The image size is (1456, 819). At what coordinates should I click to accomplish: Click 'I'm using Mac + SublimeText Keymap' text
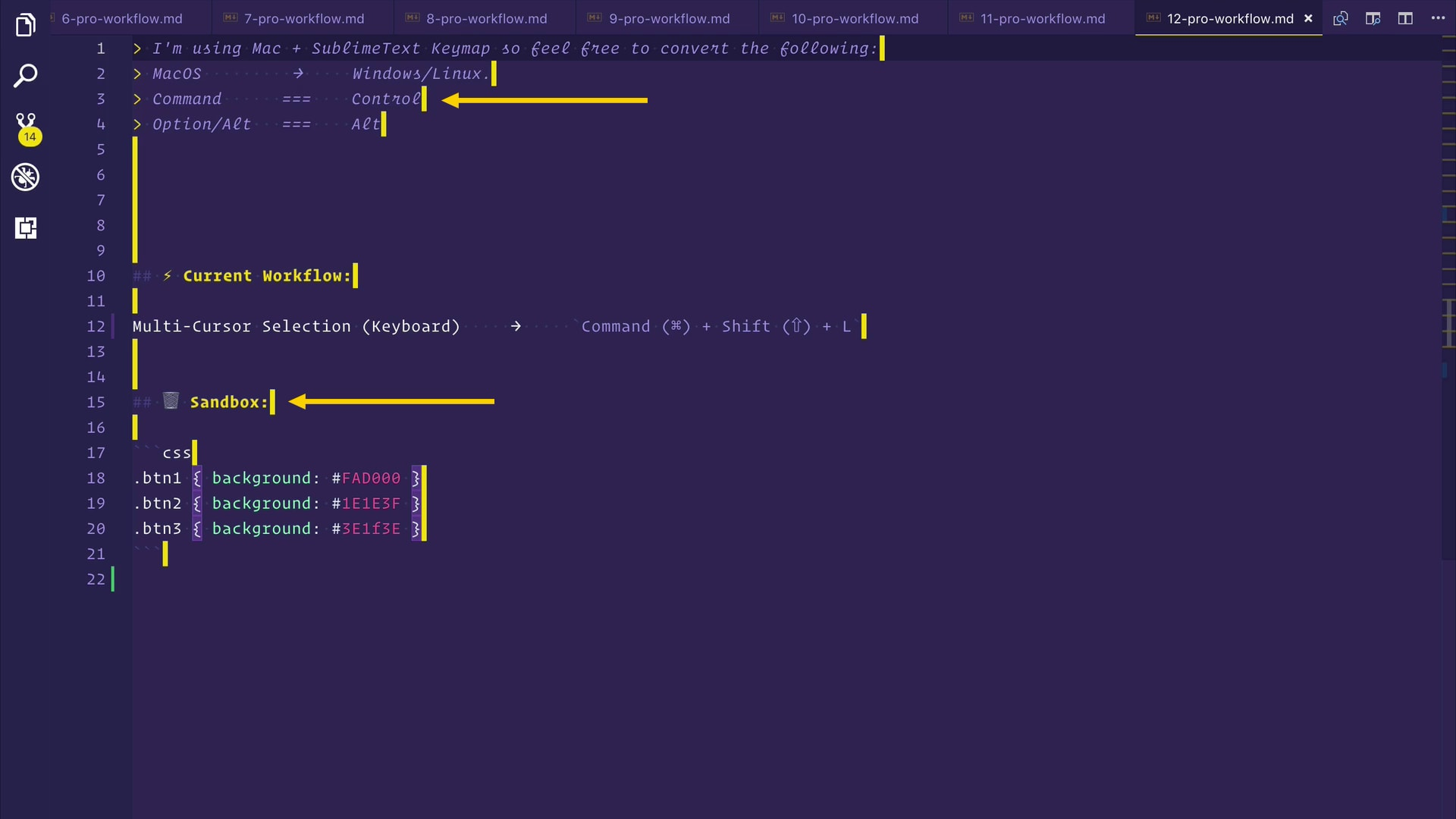coord(322,49)
